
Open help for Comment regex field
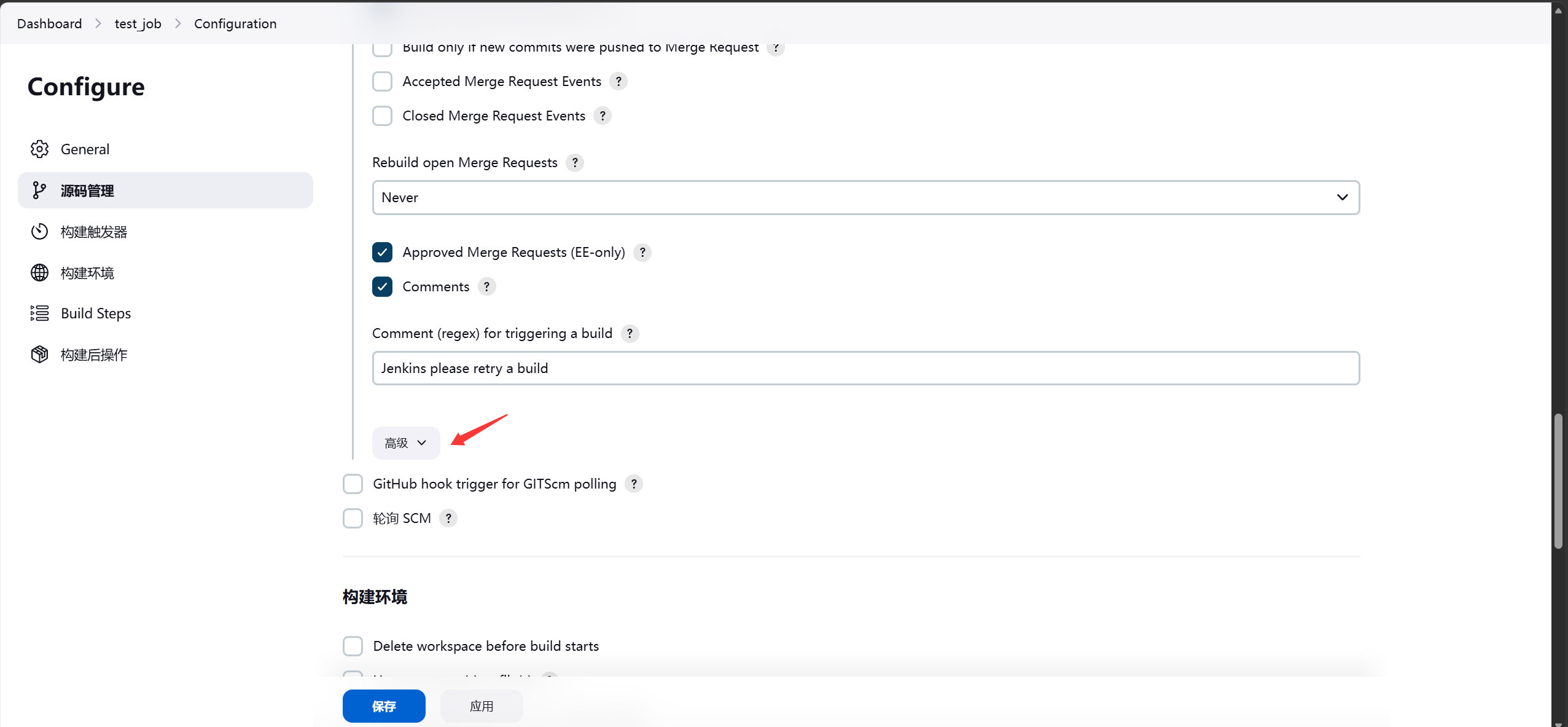point(630,334)
